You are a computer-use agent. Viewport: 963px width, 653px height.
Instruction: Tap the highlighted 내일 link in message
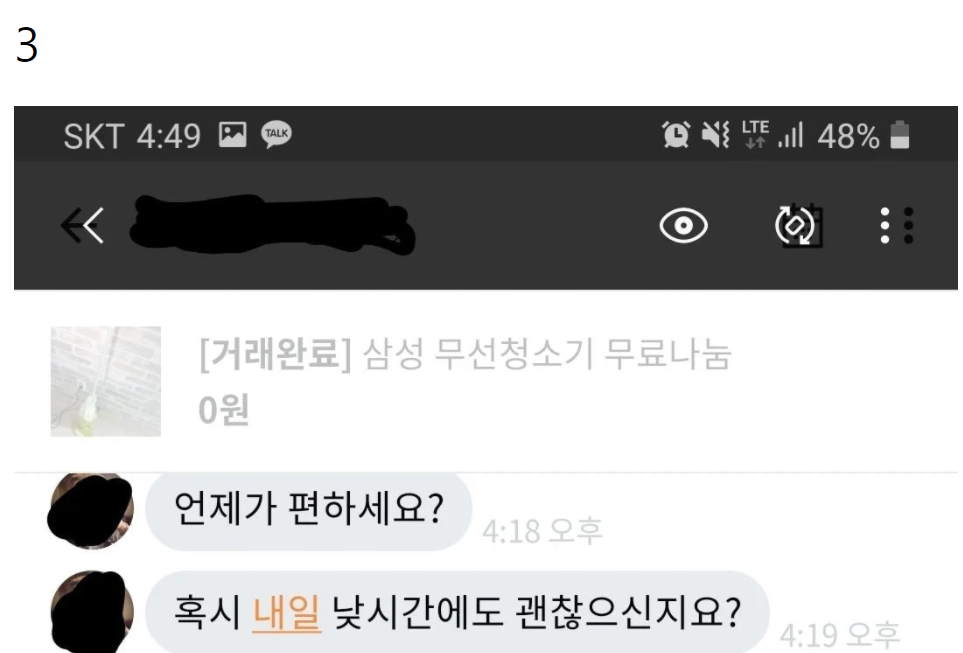coord(286,612)
